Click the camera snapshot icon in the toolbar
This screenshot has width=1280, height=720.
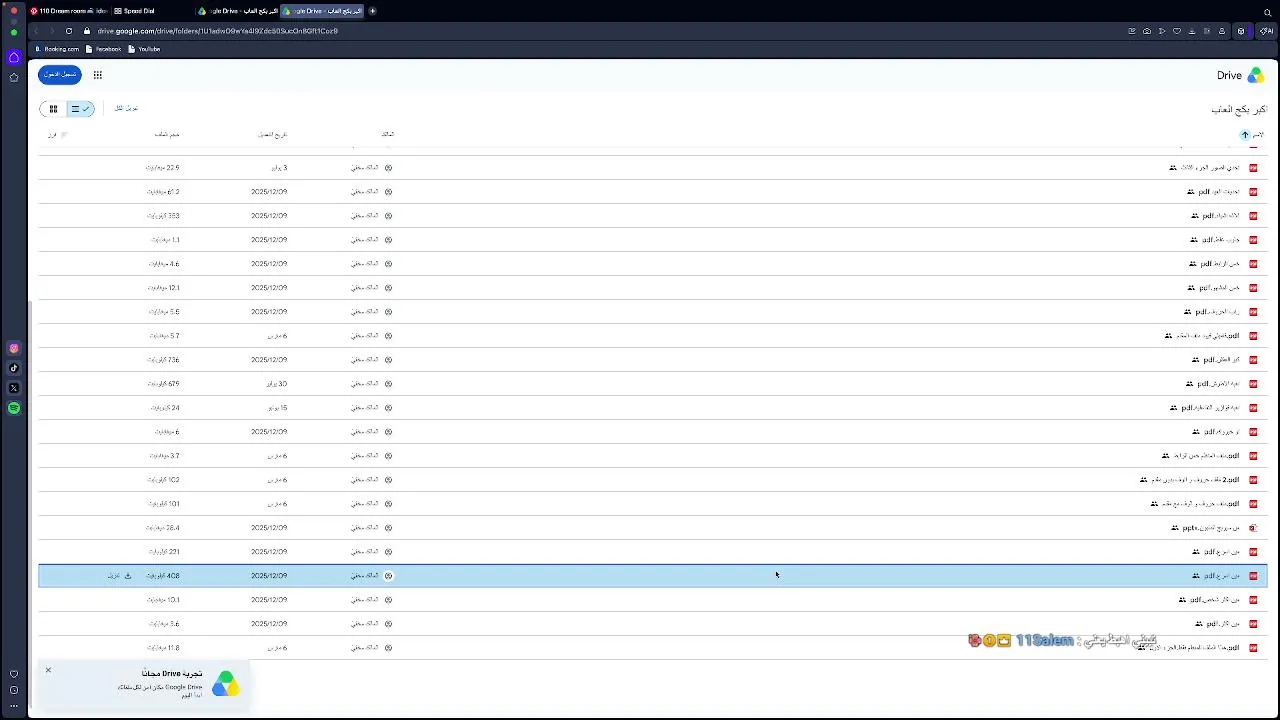(x=1147, y=31)
